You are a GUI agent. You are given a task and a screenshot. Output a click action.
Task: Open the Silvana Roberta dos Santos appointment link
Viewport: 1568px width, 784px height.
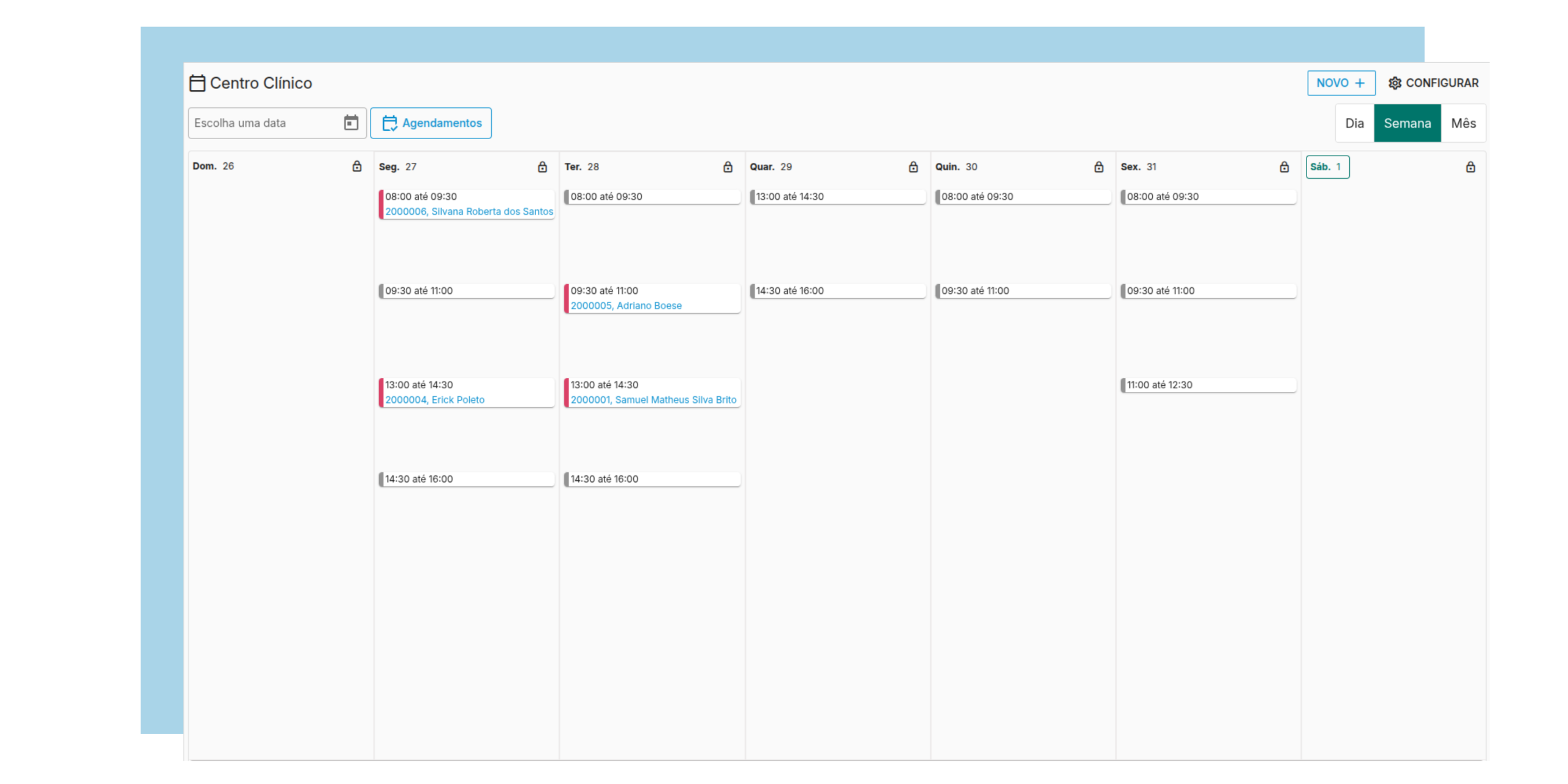pyautogui.click(x=469, y=211)
